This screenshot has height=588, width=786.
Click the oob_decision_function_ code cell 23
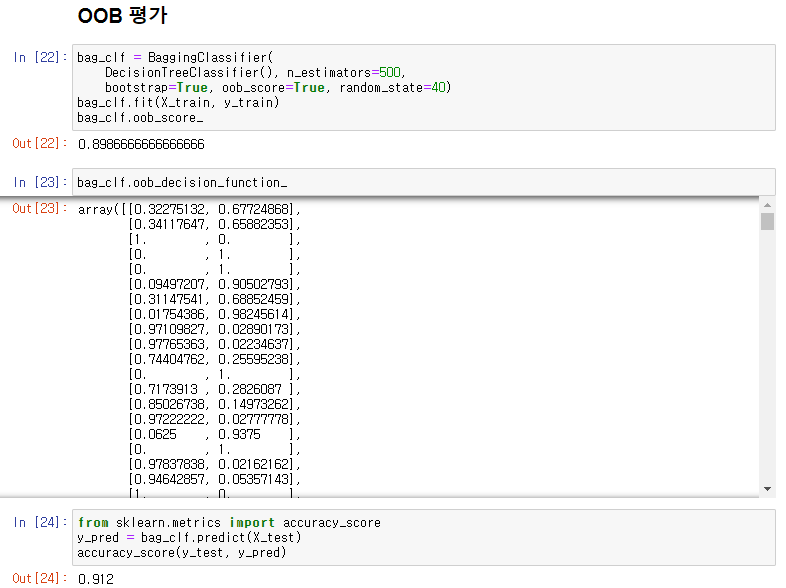pos(424,182)
